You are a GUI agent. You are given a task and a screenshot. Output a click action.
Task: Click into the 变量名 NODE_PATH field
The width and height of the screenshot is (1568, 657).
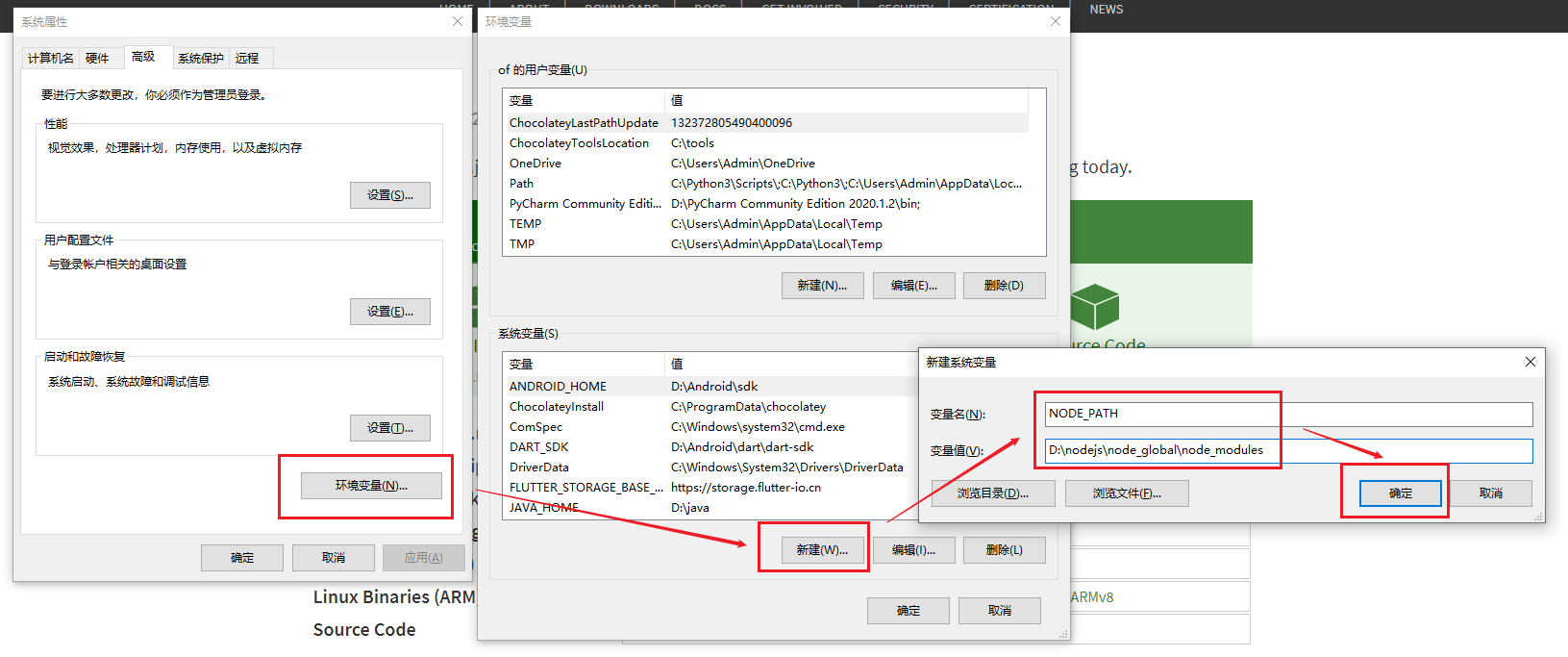point(1288,414)
